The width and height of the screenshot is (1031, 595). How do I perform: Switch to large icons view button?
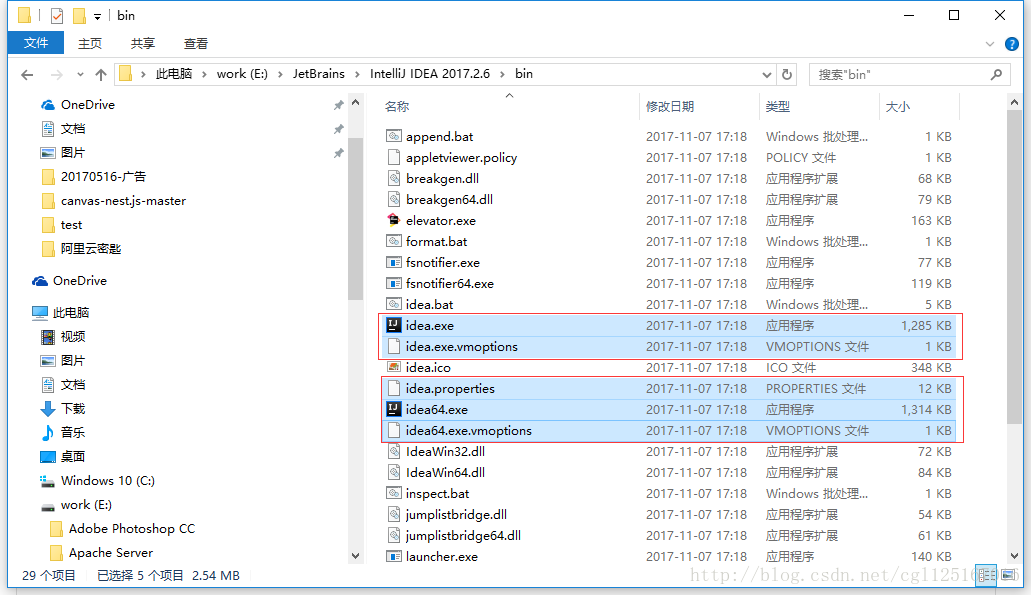[x=1008, y=575]
